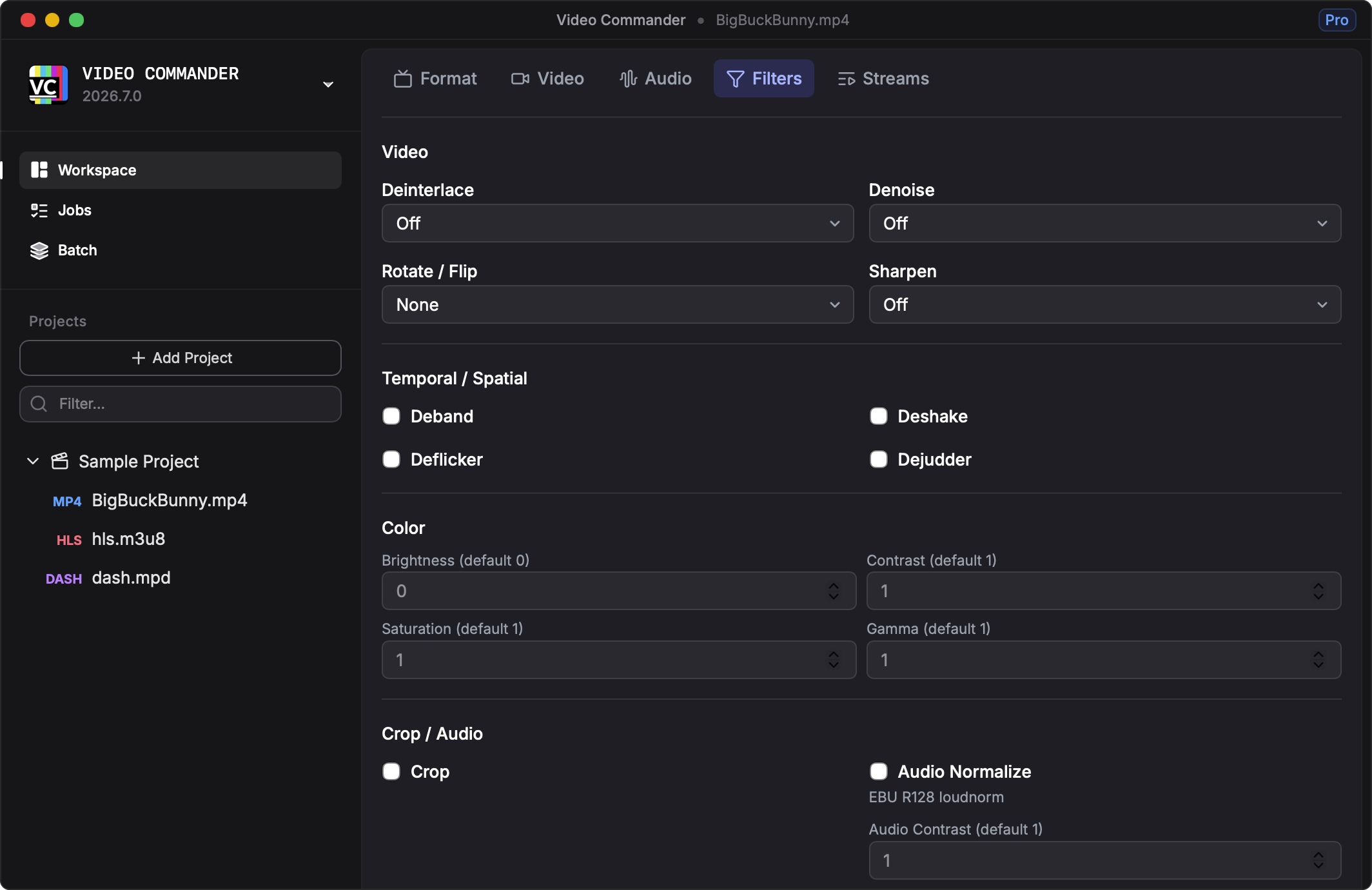
Task: Toggle the Deshake checkbox
Action: [x=879, y=416]
